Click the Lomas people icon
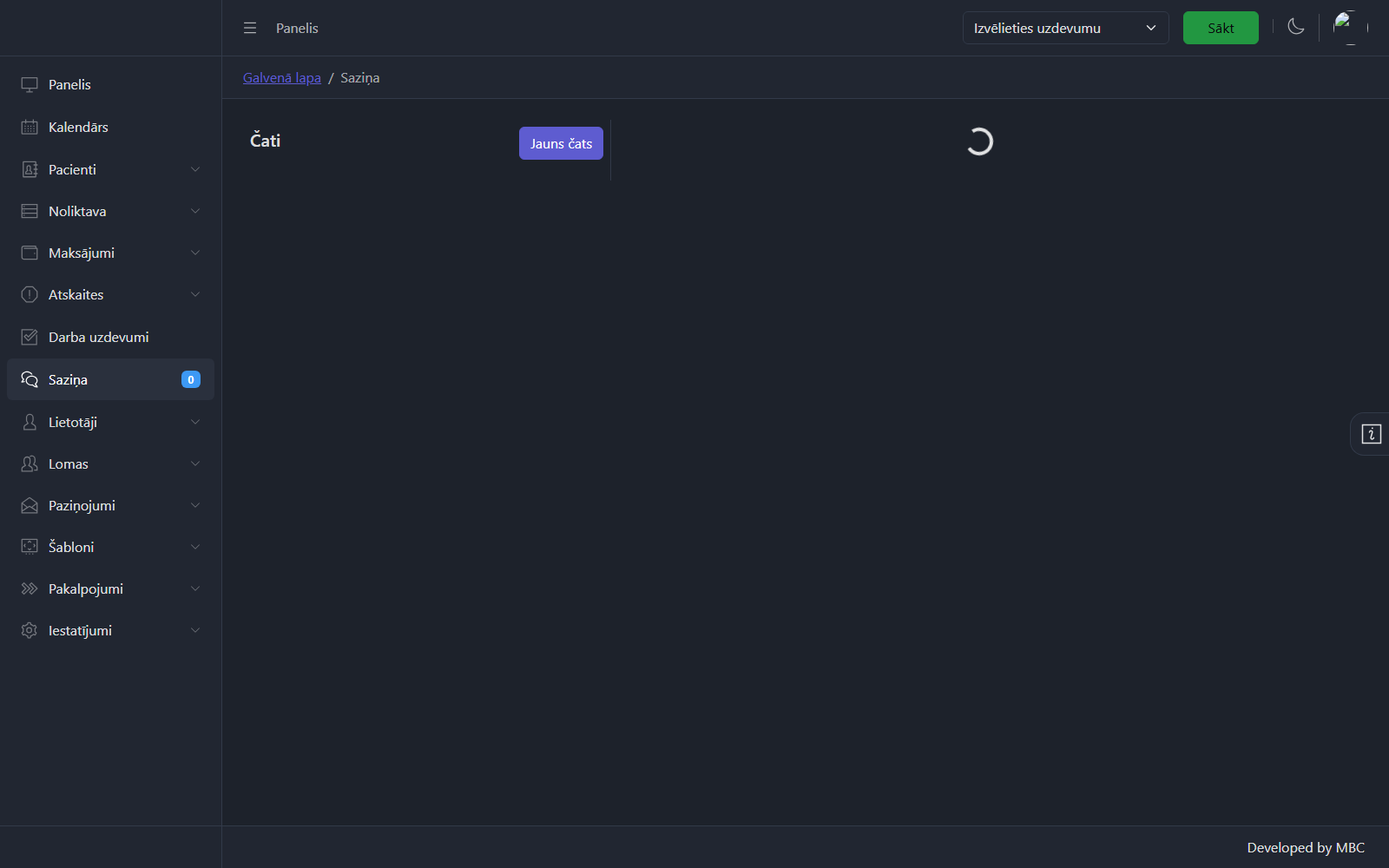 (x=30, y=464)
